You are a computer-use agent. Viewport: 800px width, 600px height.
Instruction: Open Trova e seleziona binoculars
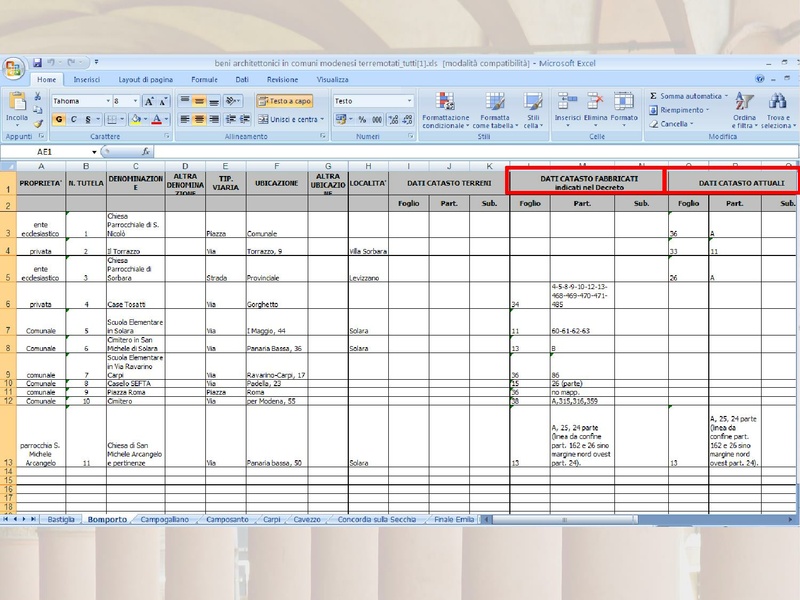(777, 102)
